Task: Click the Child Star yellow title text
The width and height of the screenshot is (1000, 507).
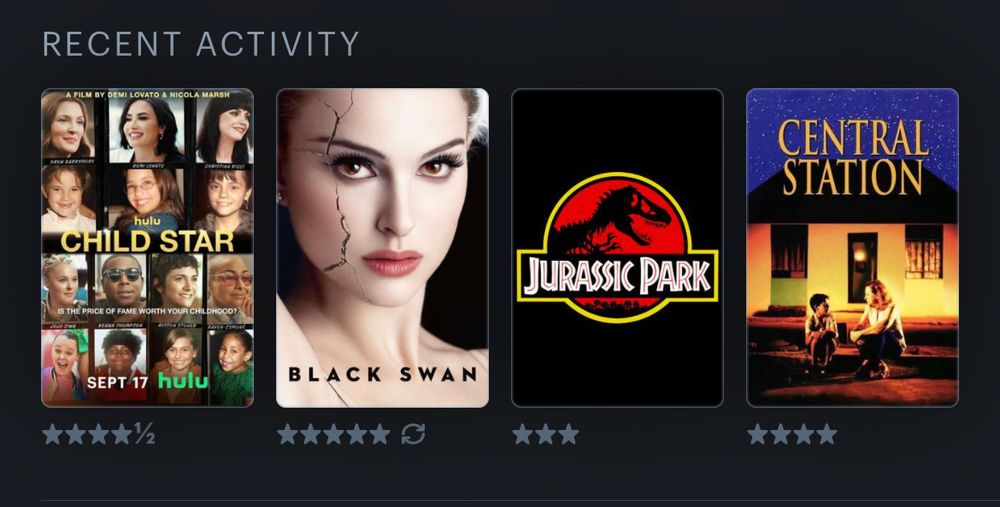Action: (147, 241)
